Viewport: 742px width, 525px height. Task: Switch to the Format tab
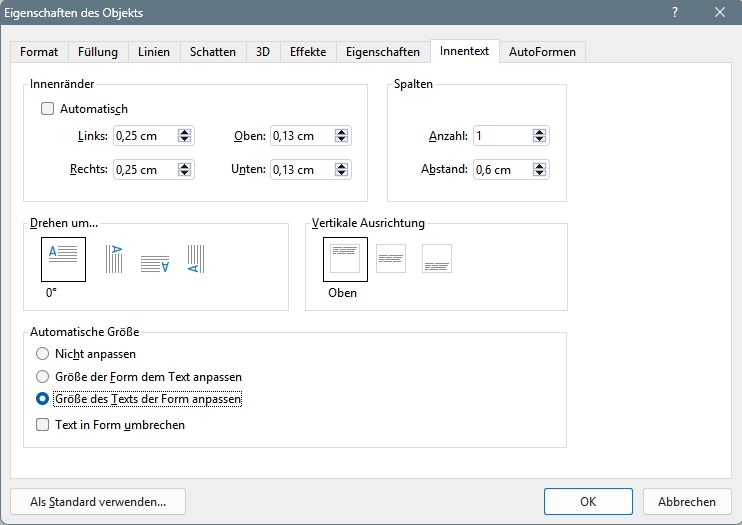coord(39,52)
